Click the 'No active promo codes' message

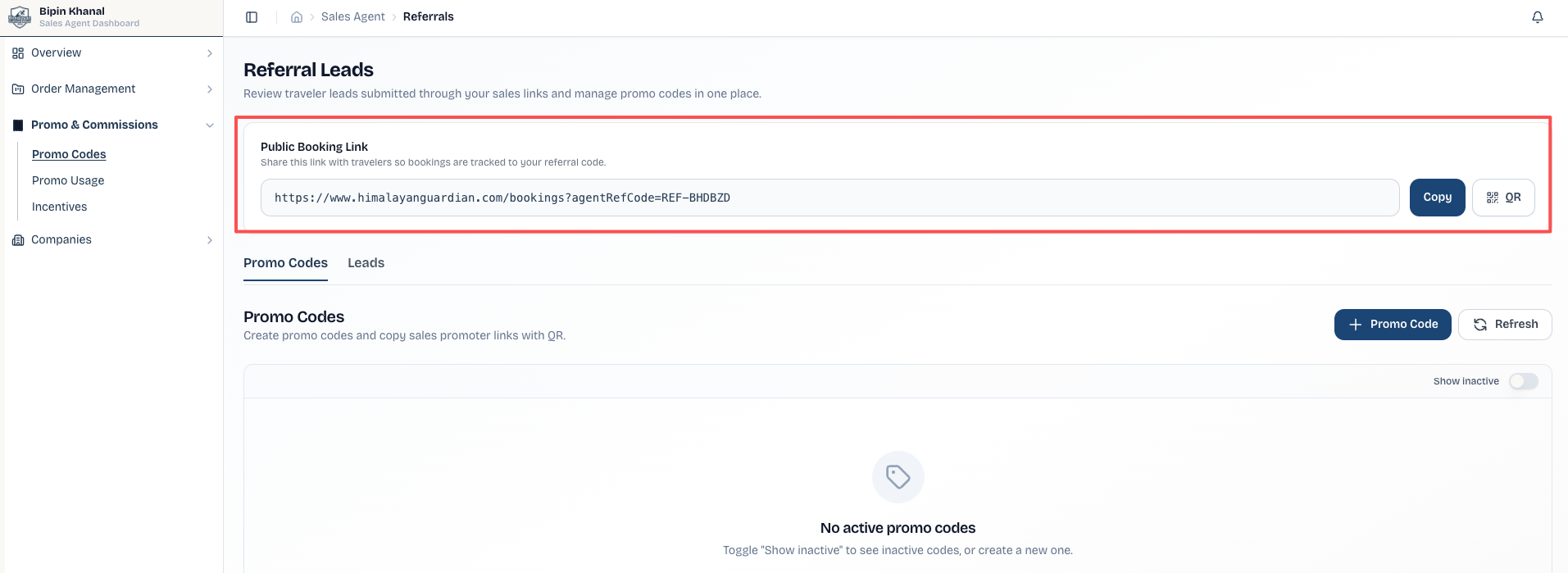pos(898,528)
